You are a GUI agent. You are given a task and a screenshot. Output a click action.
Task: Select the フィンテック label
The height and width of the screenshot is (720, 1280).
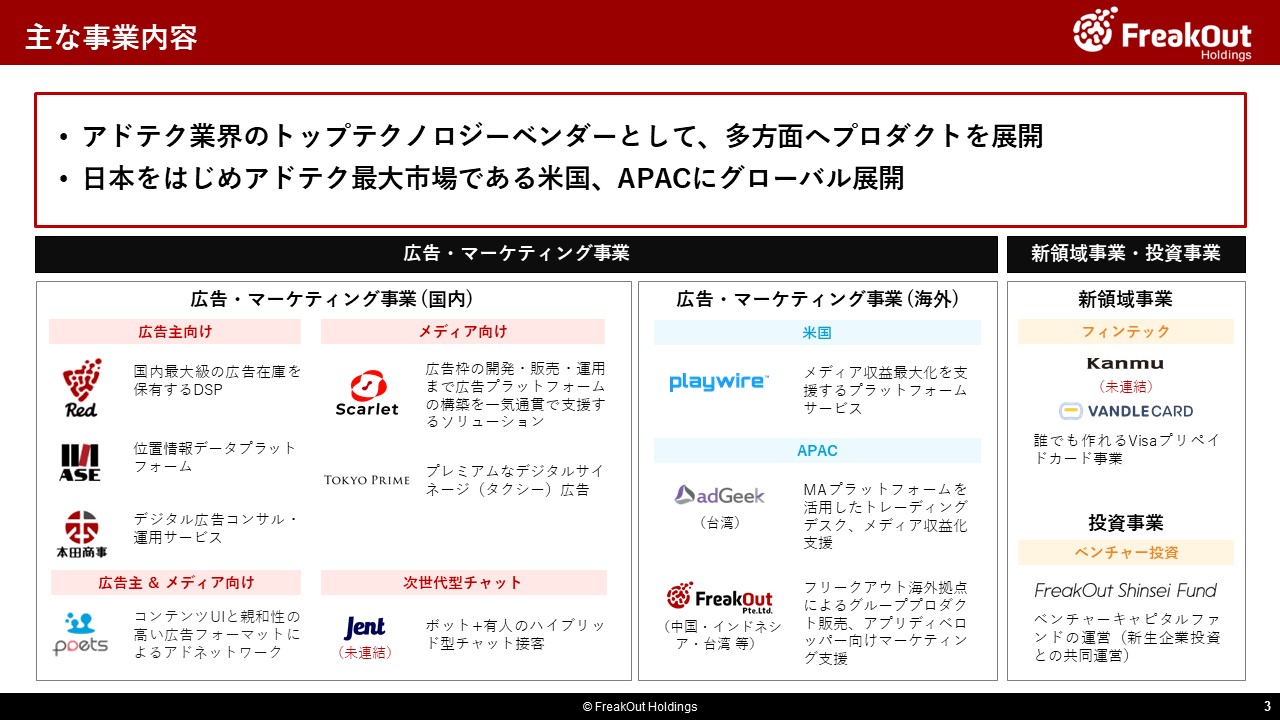1125,331
